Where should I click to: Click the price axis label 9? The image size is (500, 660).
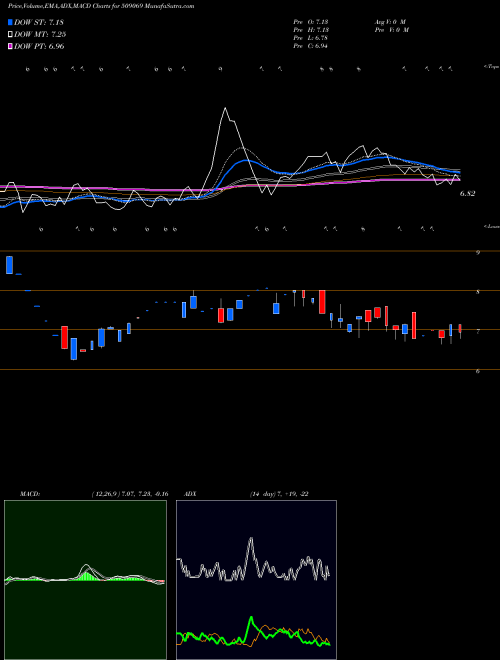[x=478, y=253]
